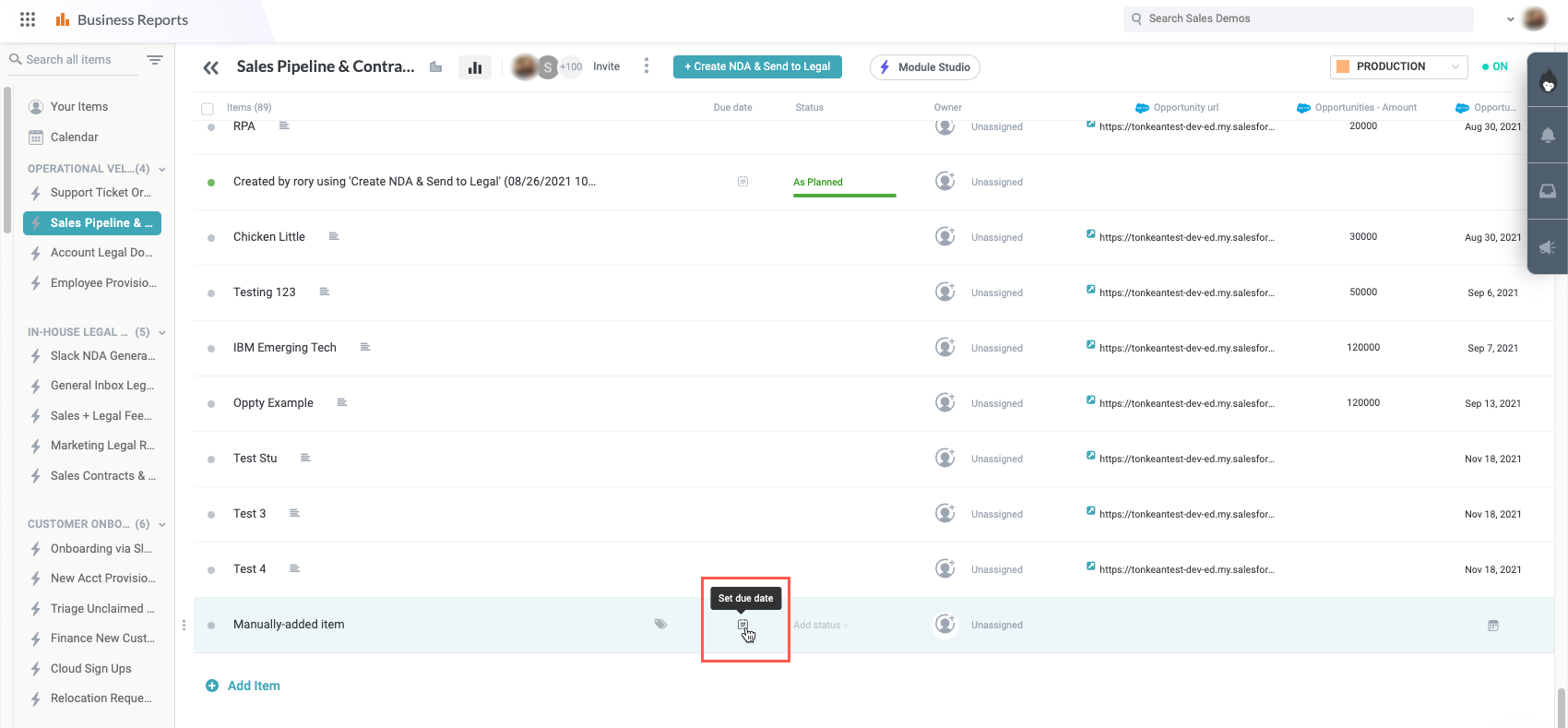
Task: Open Module Studio
Action: (x=925, y=67)
